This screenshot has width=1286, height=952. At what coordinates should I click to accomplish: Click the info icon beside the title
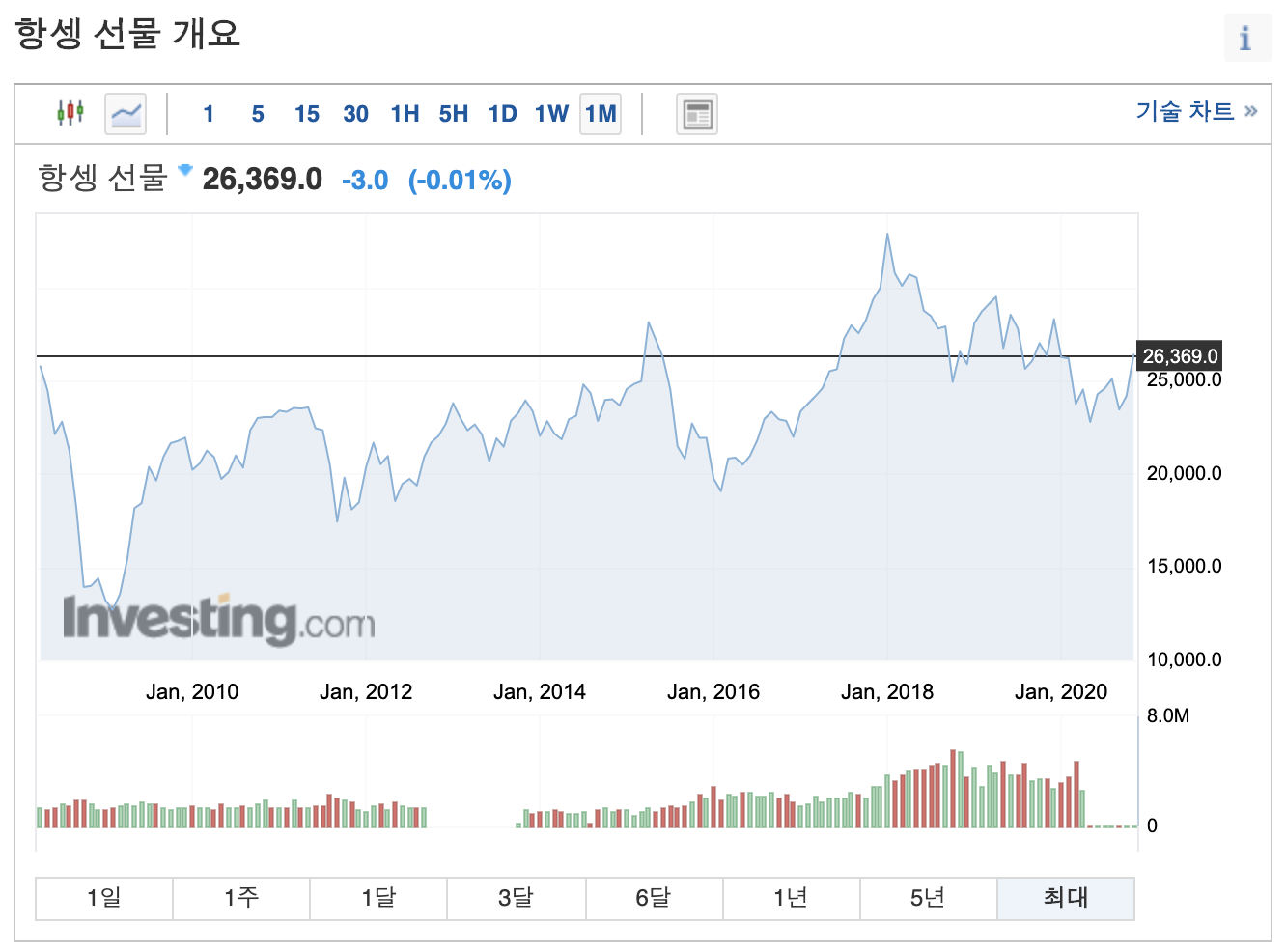tap(1245, 38)
